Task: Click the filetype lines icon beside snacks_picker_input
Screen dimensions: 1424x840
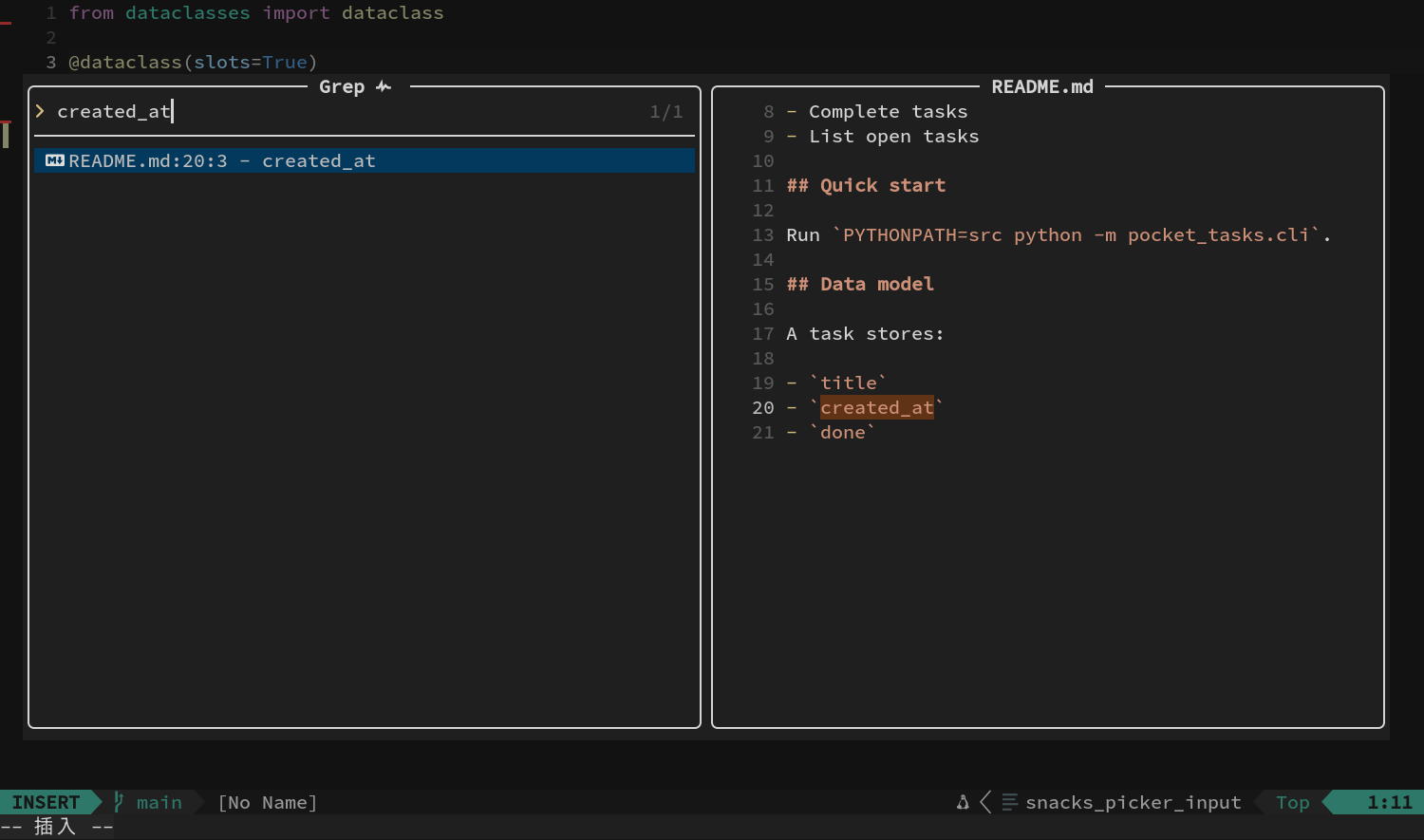Action: (1010, 802)
